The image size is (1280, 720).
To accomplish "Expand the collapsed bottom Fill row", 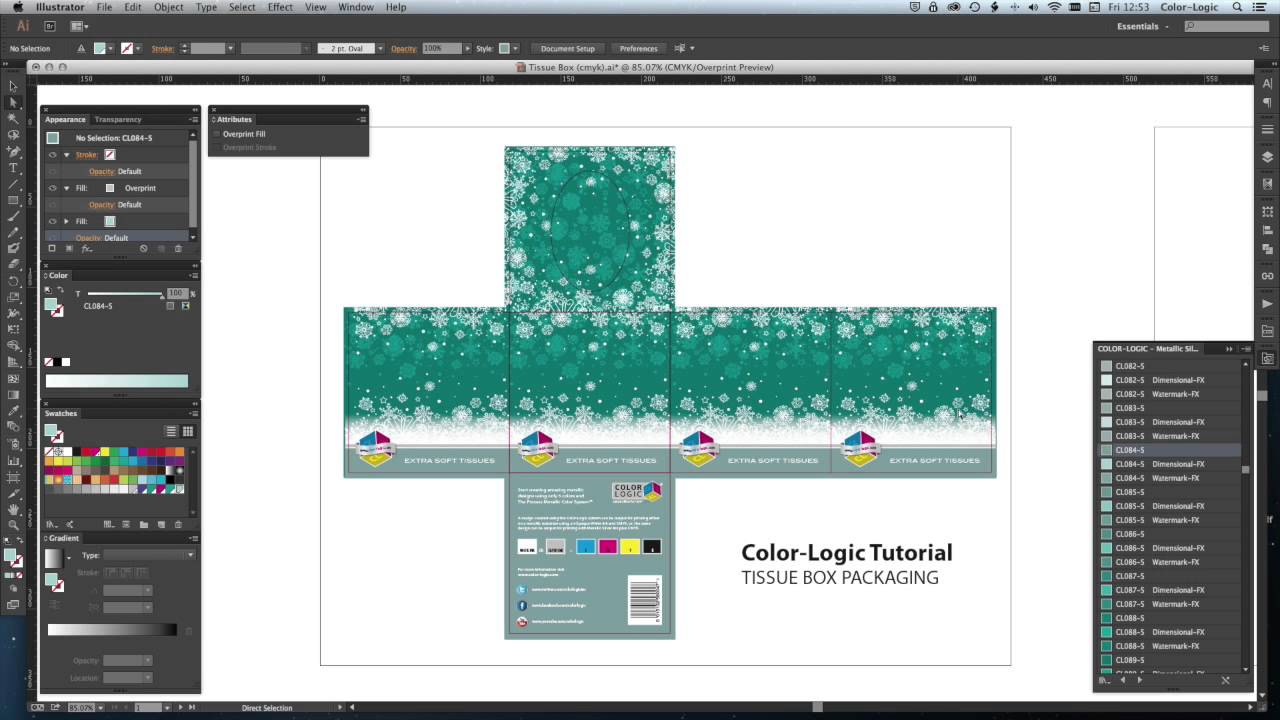I will pos(67,221).
